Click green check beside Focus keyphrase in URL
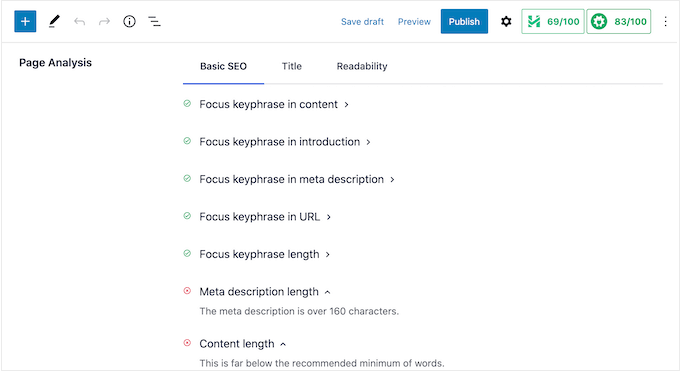Viewport: 680px width, 372px height. (187, 216)
